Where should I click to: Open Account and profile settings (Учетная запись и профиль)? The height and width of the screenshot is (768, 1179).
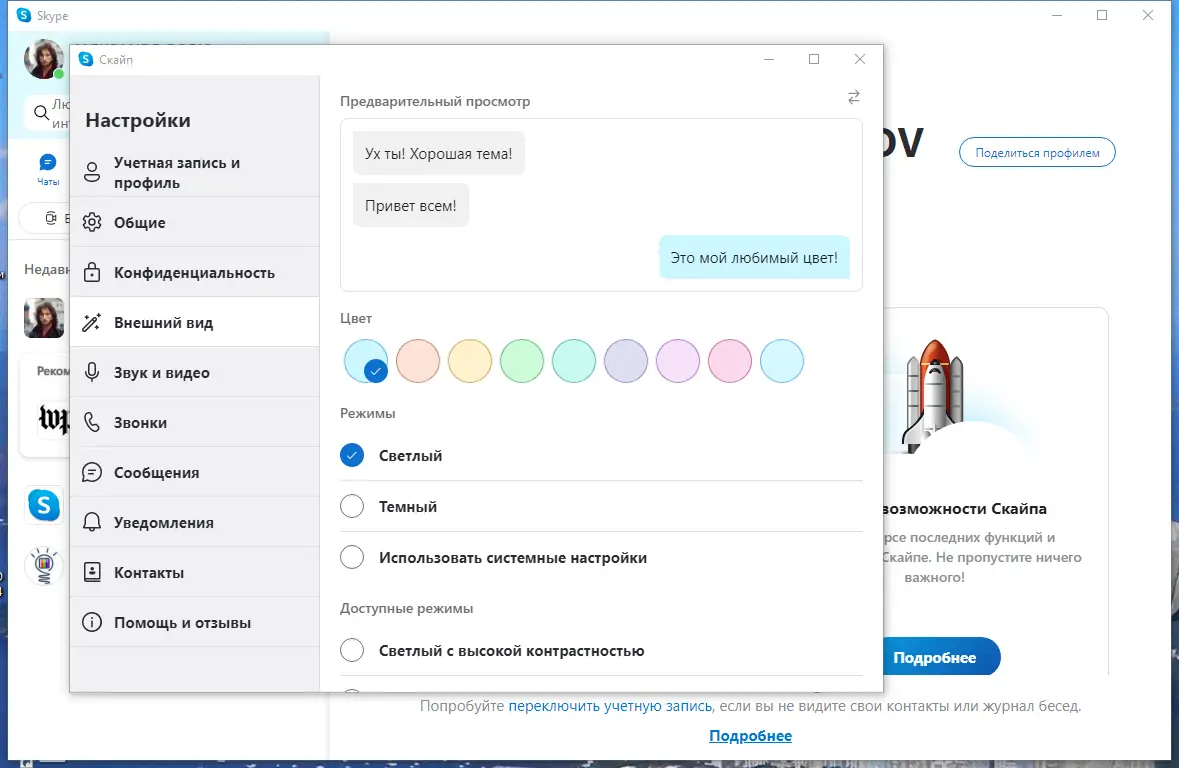(195, 172)
